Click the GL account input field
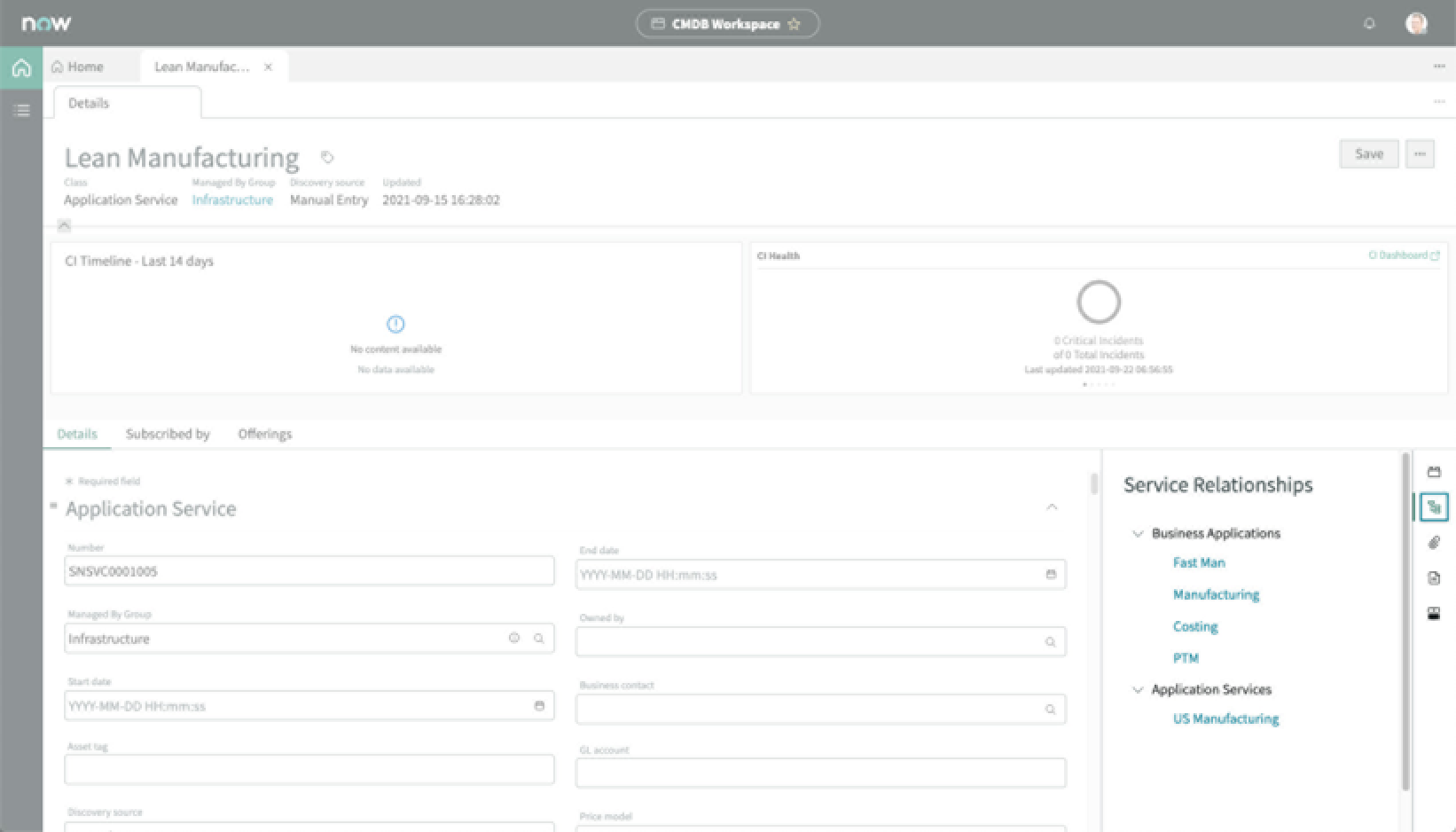Screen dimensions: 1456x832 [821, 773]
